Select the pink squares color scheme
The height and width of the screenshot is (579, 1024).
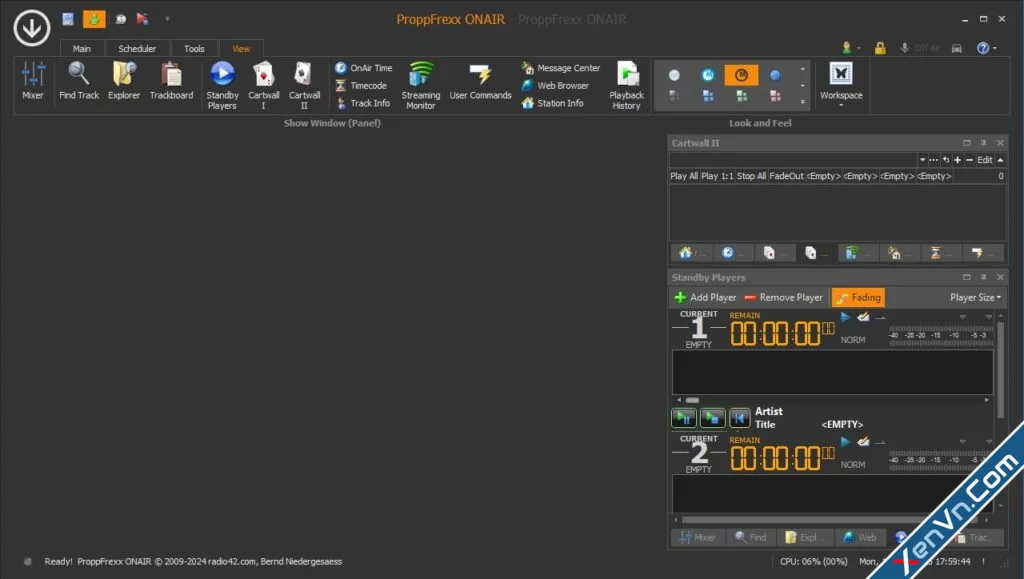[775, 97]
